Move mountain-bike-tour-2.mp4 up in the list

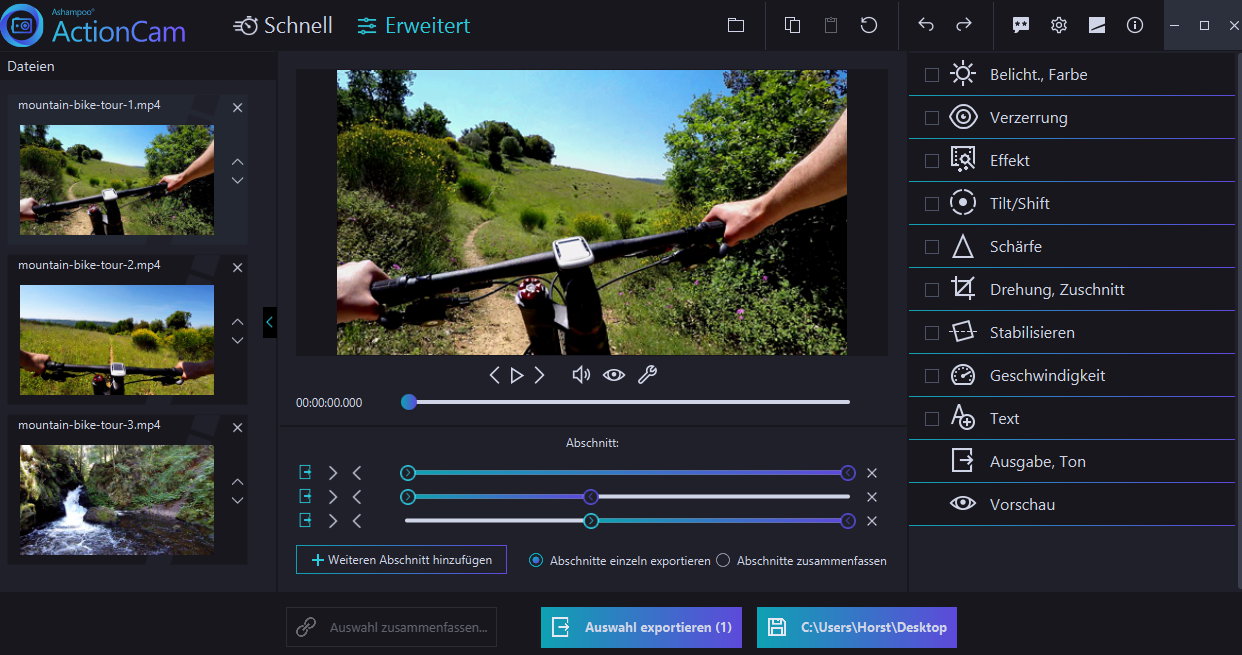coord(237,322)
